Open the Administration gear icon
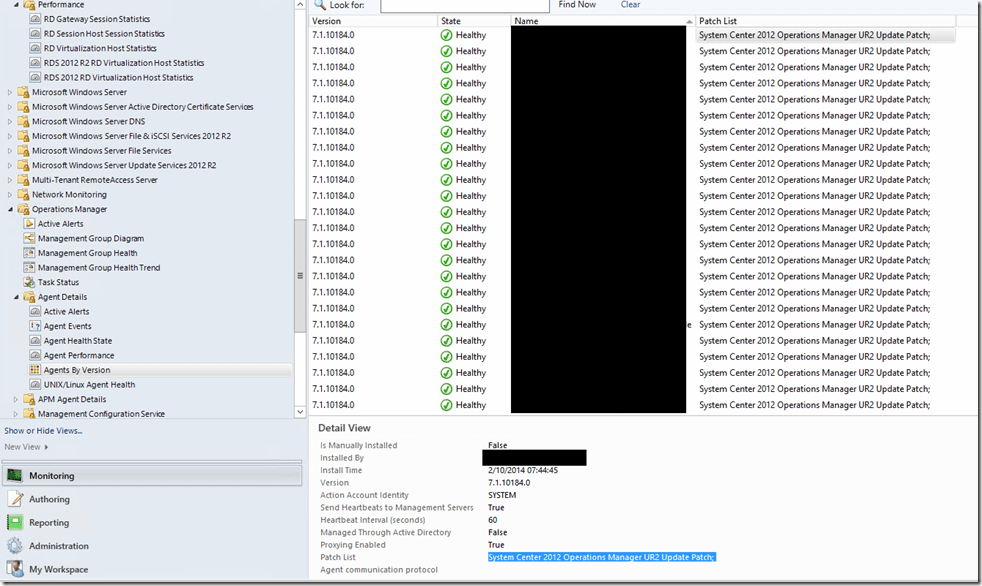This screenshot has height=586, width=982. coord(15,546)
